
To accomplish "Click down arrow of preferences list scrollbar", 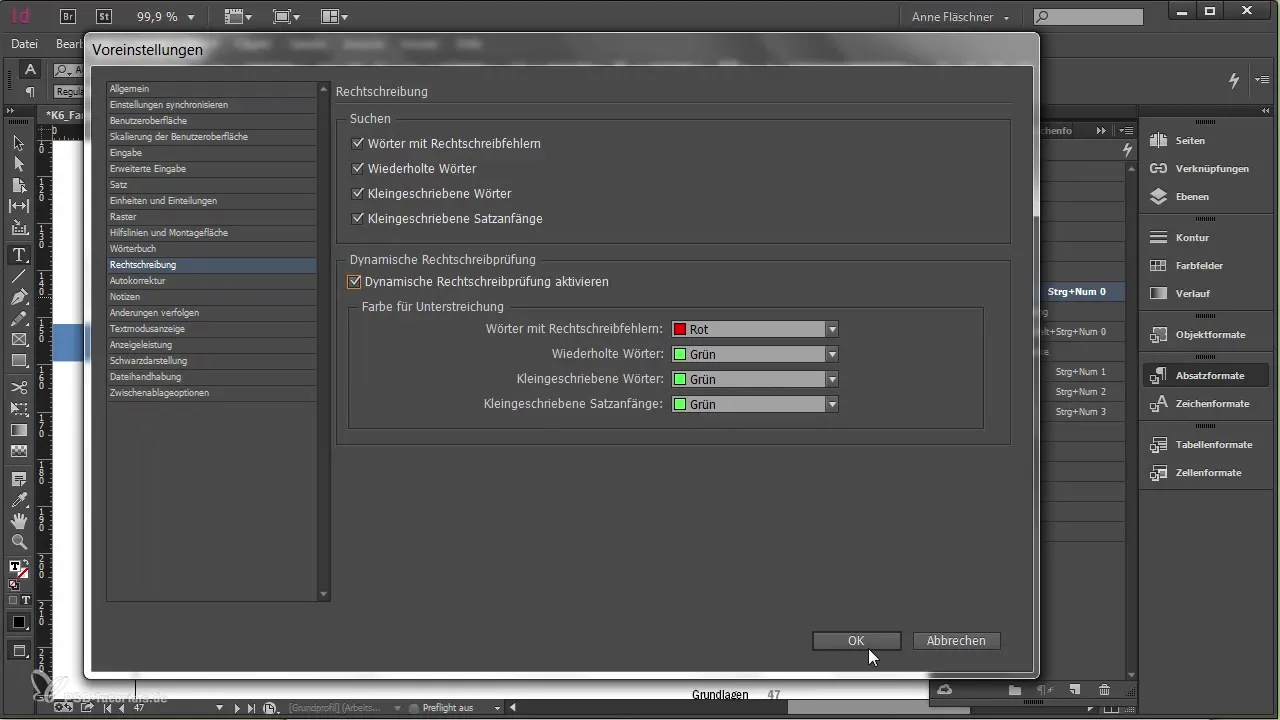I will point(323,594).
